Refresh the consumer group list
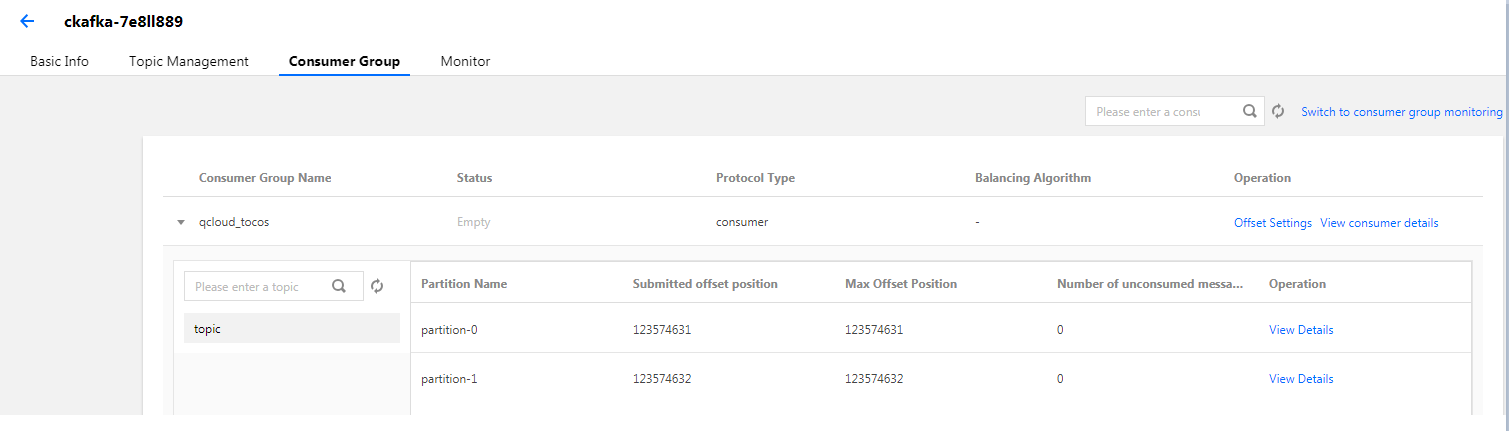This screenshot has width=1509, height=431. coord(1278,112)
